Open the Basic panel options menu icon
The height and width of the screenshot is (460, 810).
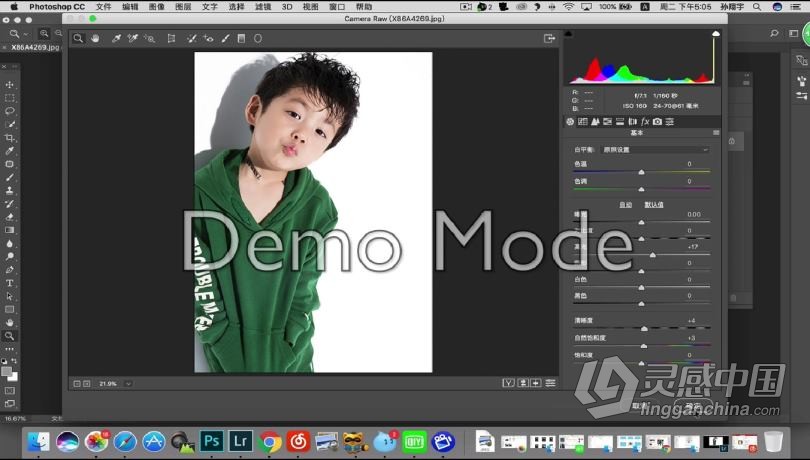pos(716,133)
